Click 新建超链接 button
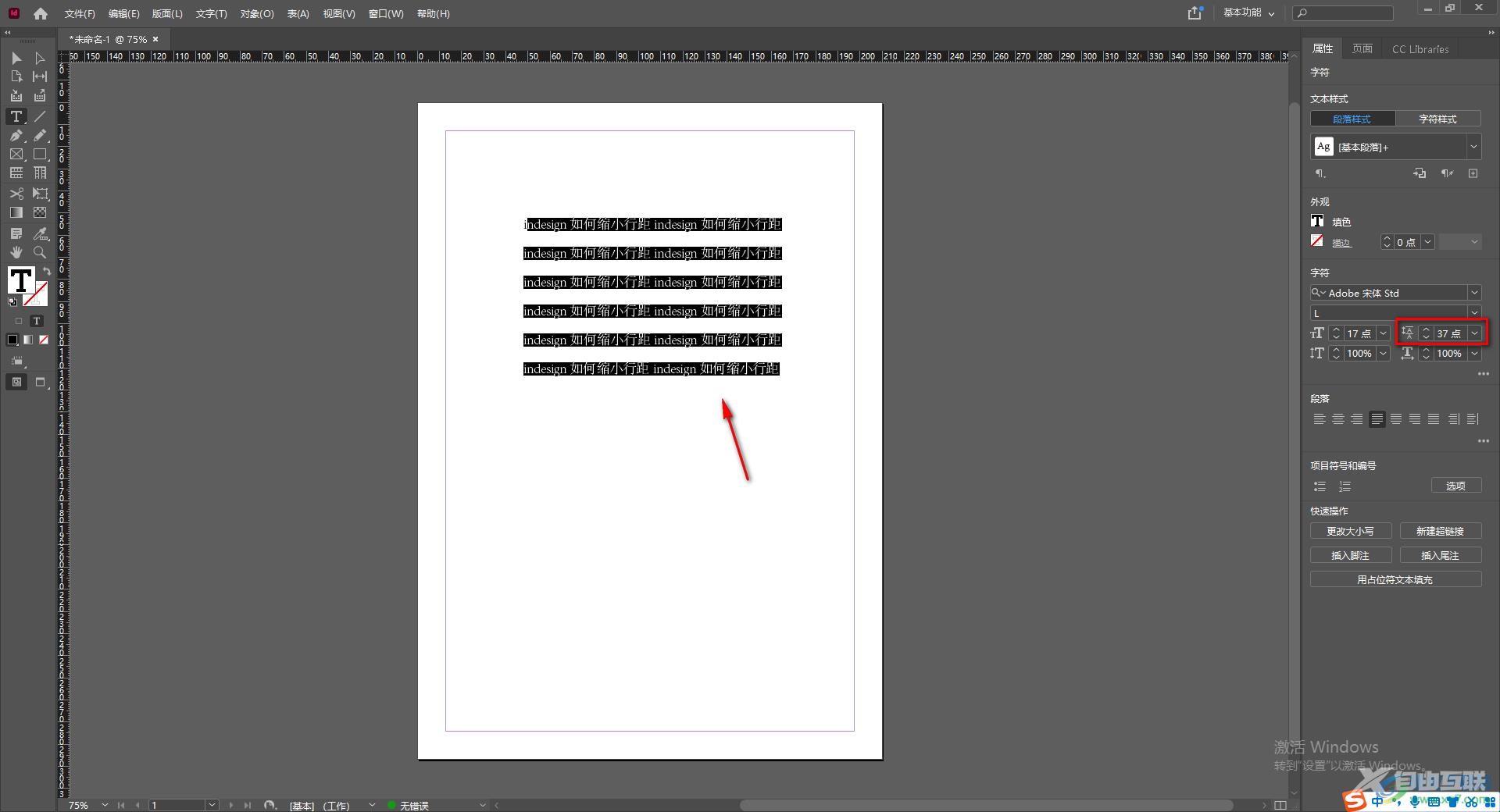 tap(1441, 531)
